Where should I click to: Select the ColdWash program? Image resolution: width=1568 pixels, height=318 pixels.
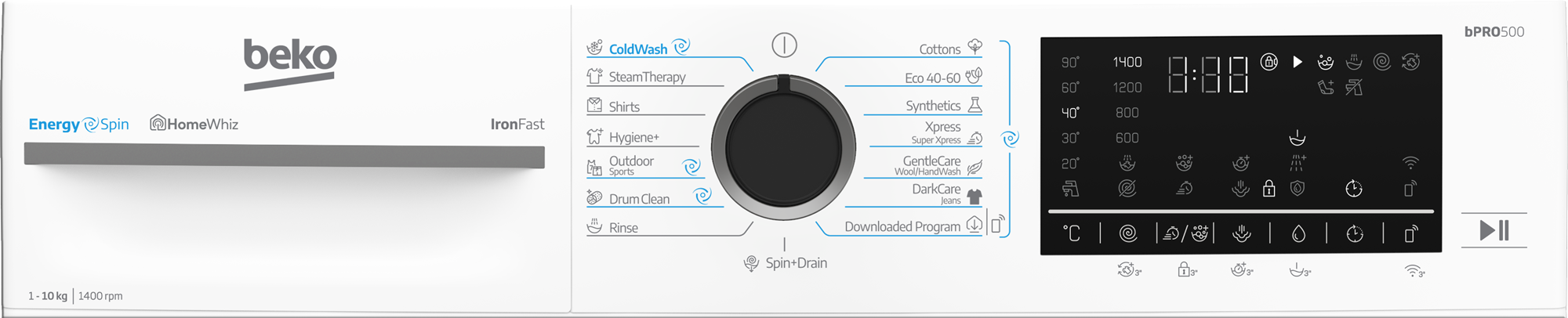(x=638, y=49)
